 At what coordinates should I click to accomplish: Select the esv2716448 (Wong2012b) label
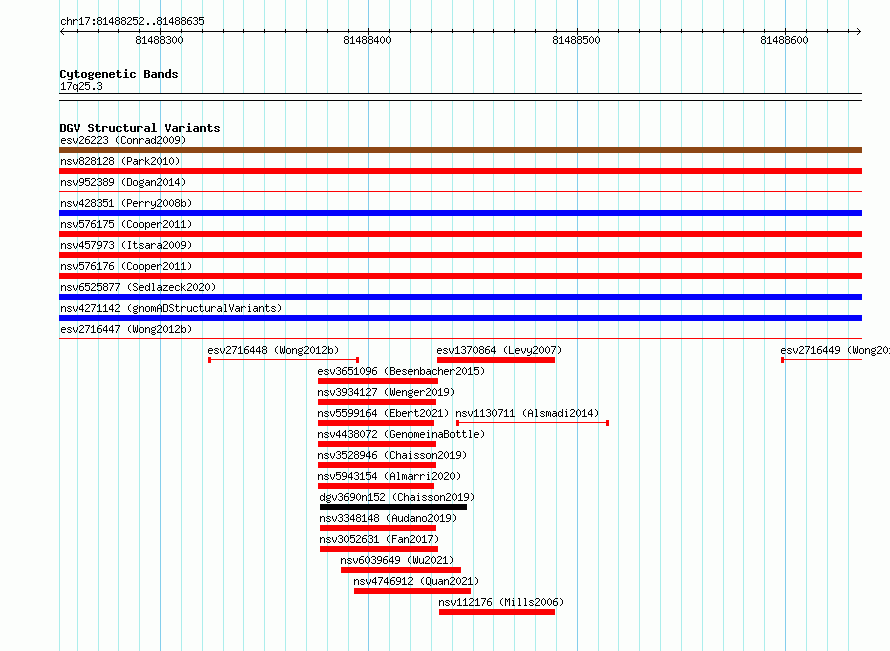point(273,350)
